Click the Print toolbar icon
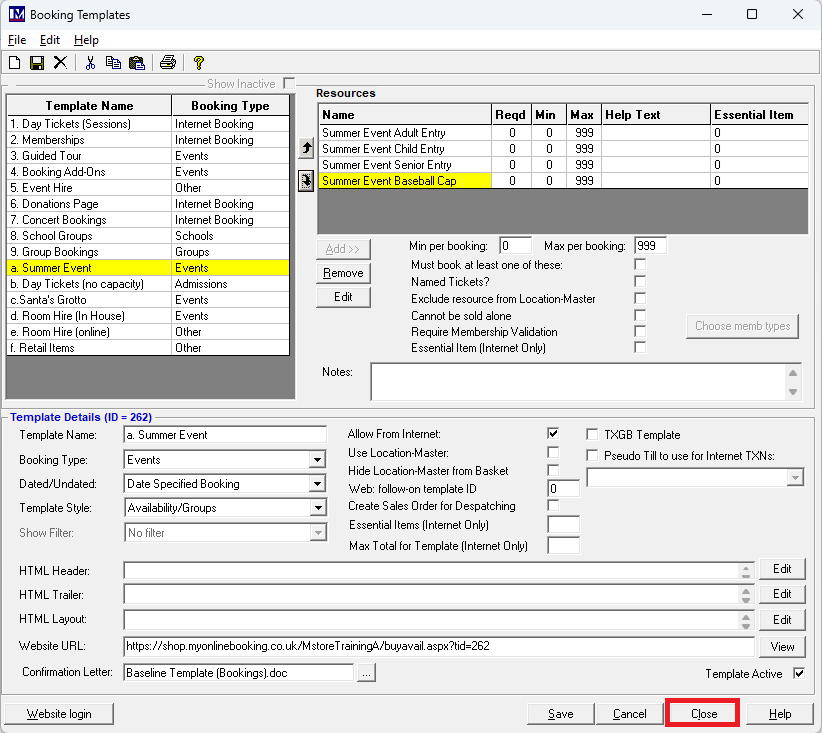Screen dimensions: 822x733 point(167,63)
